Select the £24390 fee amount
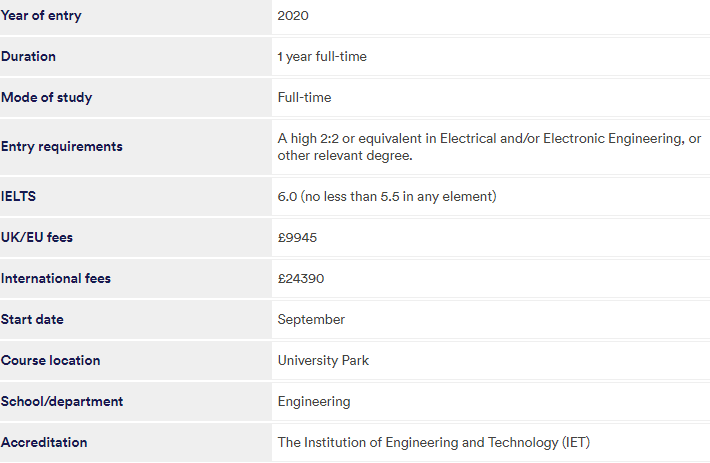Image resolution: width=710 pixels, height=463 pixels. pyautogui.click(x=301, y=278)
